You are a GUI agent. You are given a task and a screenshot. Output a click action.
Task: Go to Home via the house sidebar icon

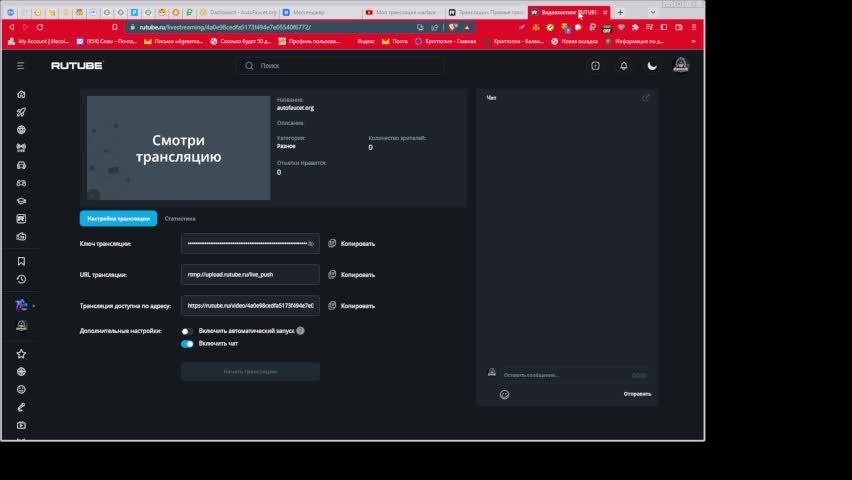[x=21, y=95]
